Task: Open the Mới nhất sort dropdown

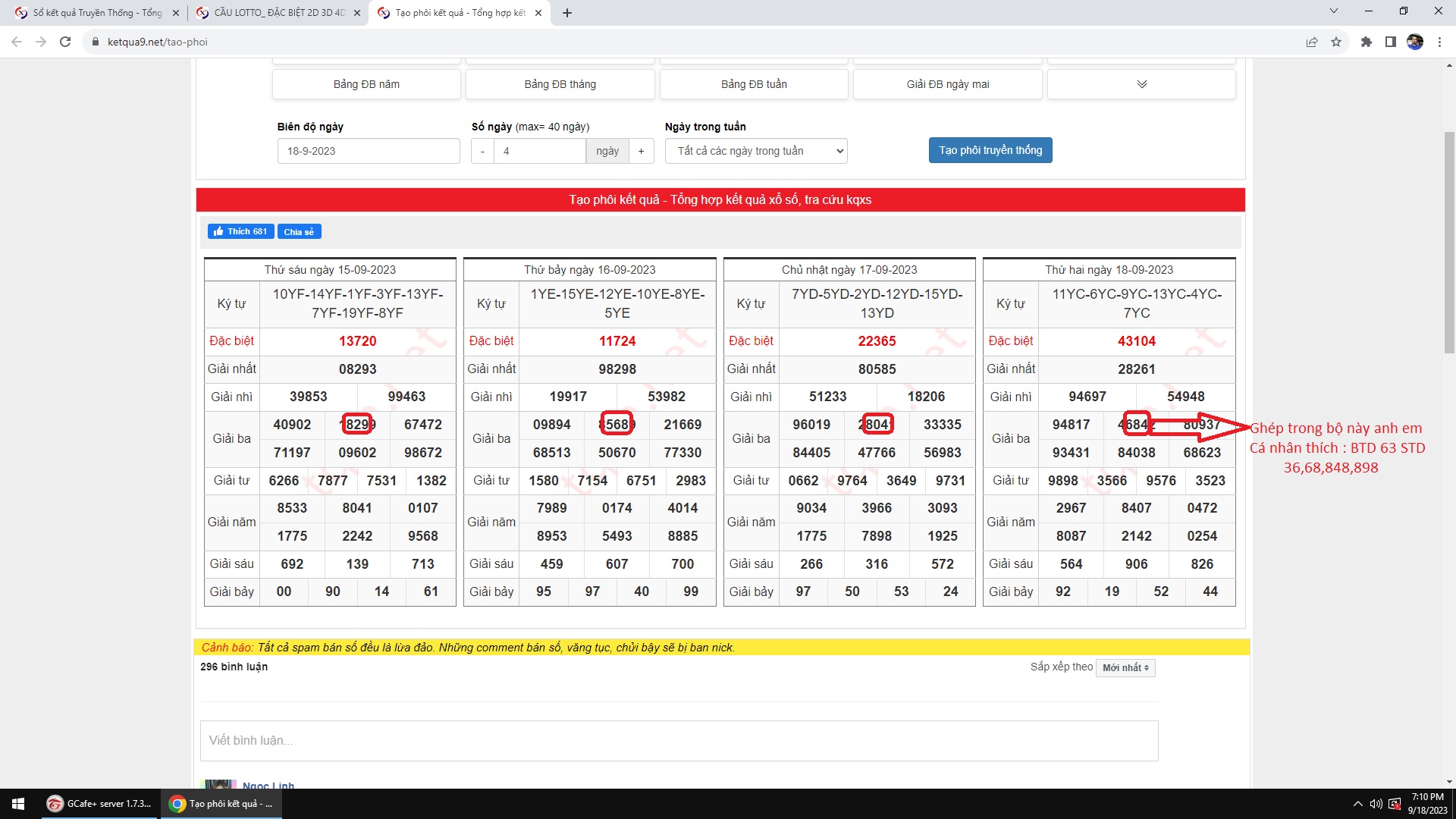Action: click(1125, 668)
